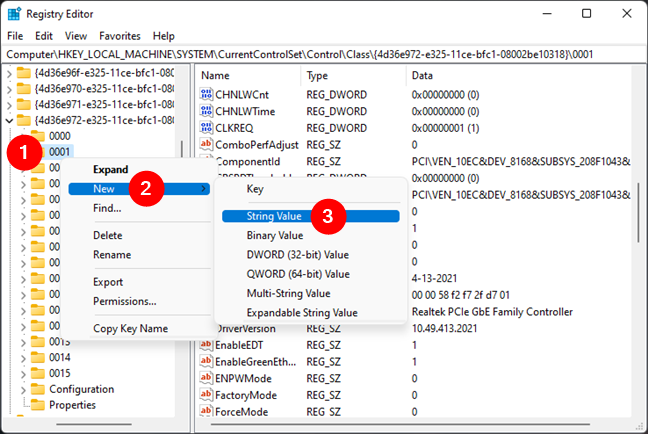Click the EnableGreenEth string value icon
This screenshot has height=434, width=648.
(206, 361)
